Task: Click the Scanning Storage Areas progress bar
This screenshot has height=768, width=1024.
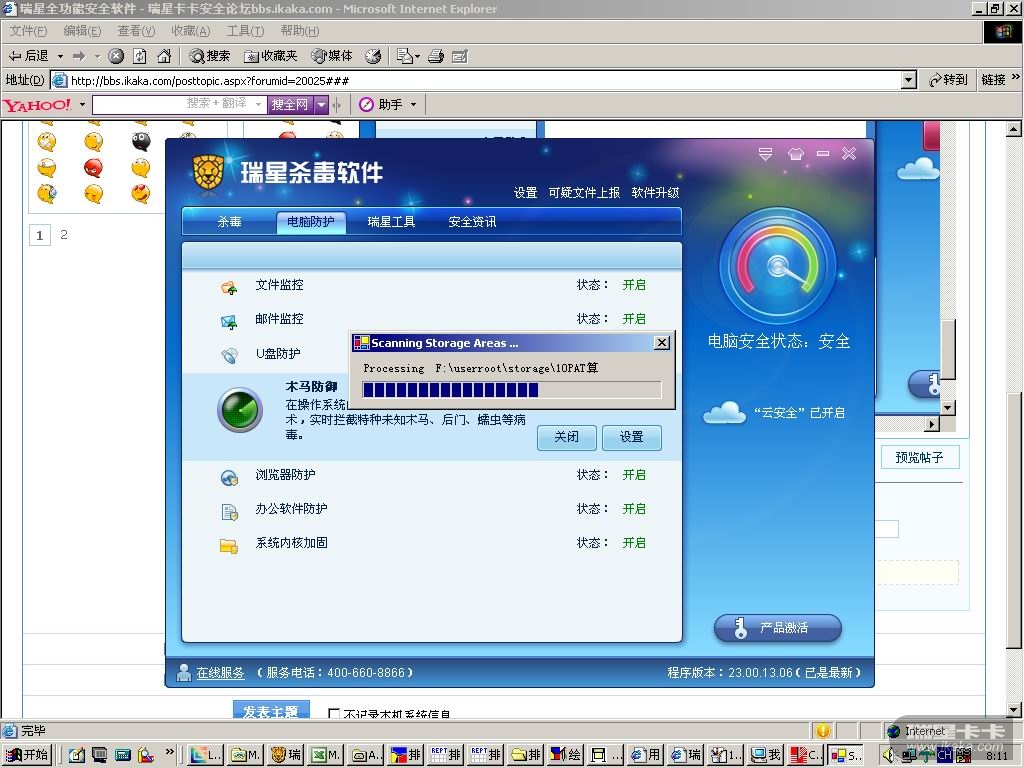Action: (512, 390)
